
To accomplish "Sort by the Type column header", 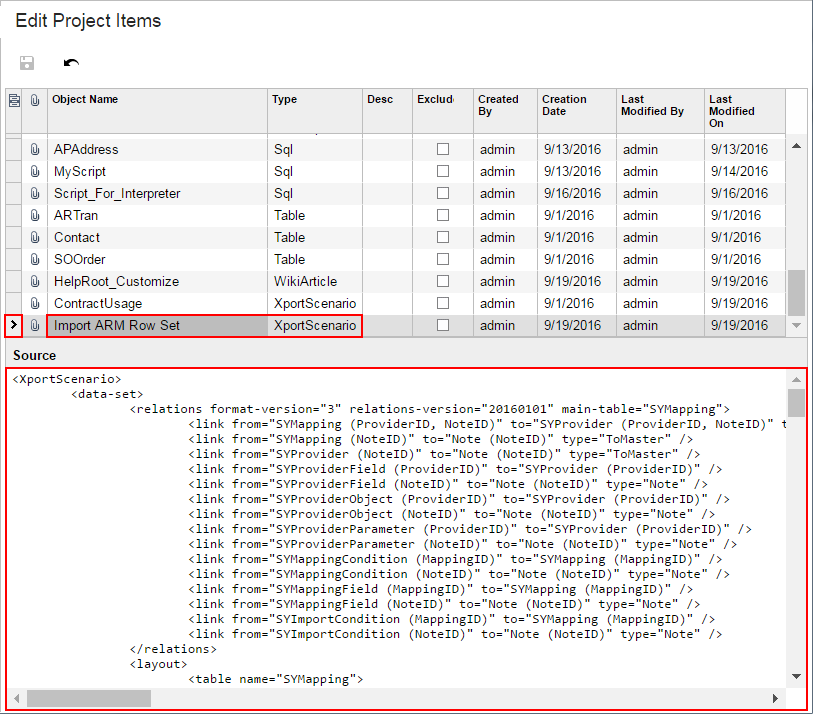I will coord(285,100).
